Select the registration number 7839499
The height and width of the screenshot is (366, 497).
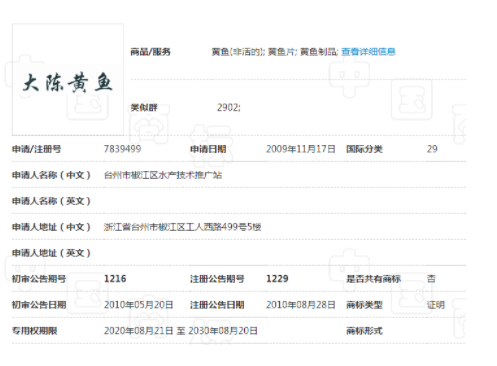[122, 149]
